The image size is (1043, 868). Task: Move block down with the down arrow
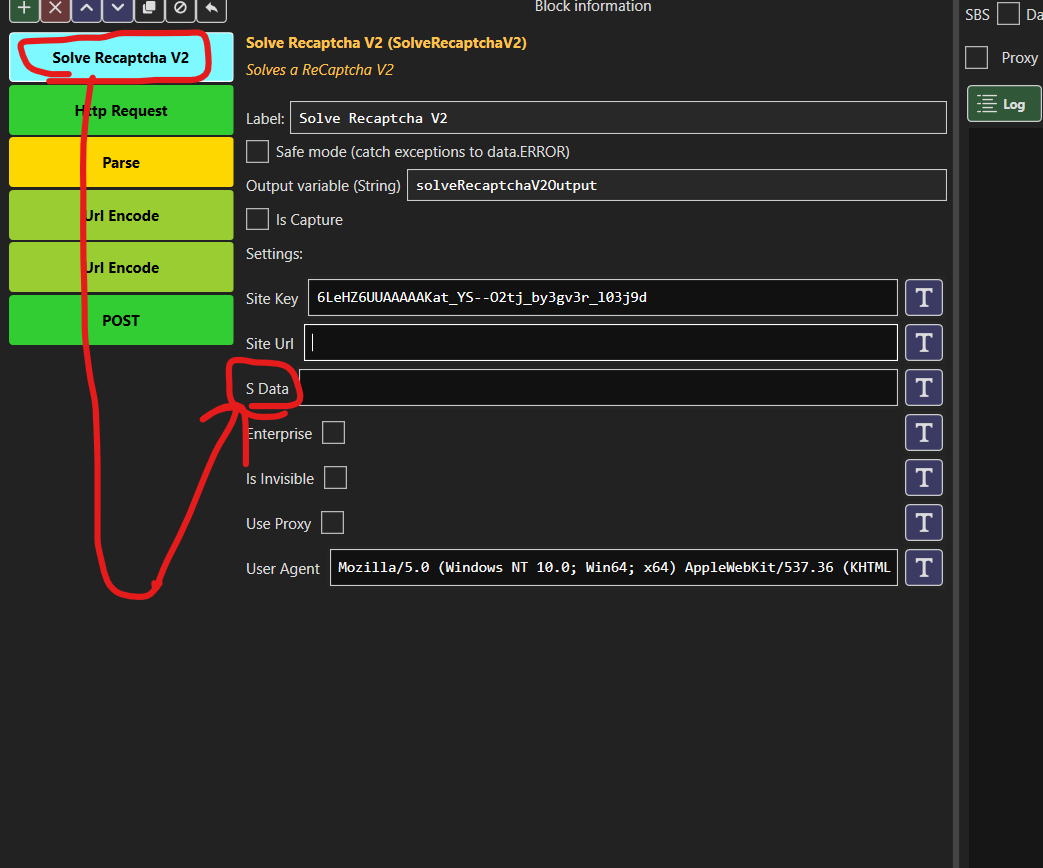tap(118, 9)
